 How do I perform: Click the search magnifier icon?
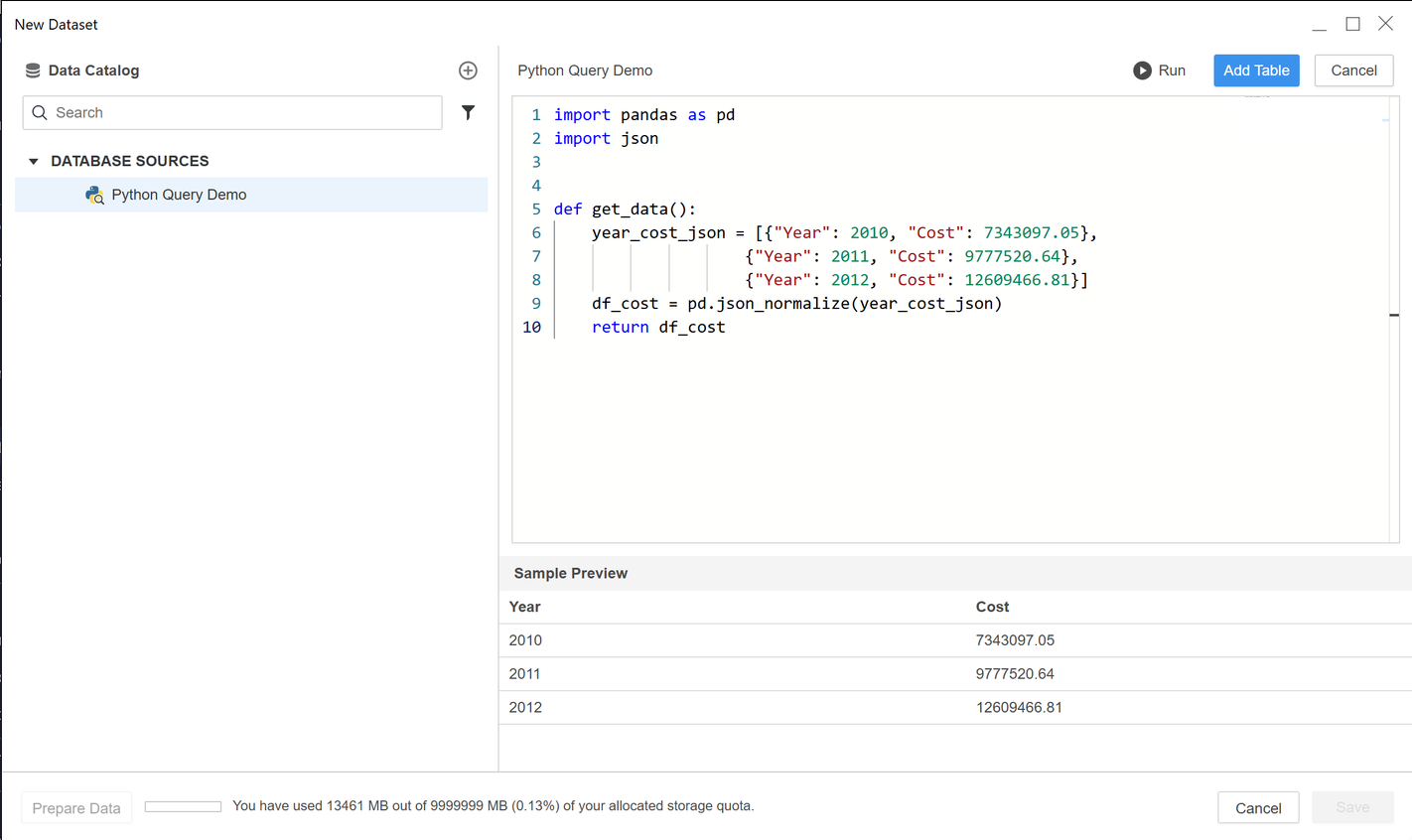coord(40,113)
